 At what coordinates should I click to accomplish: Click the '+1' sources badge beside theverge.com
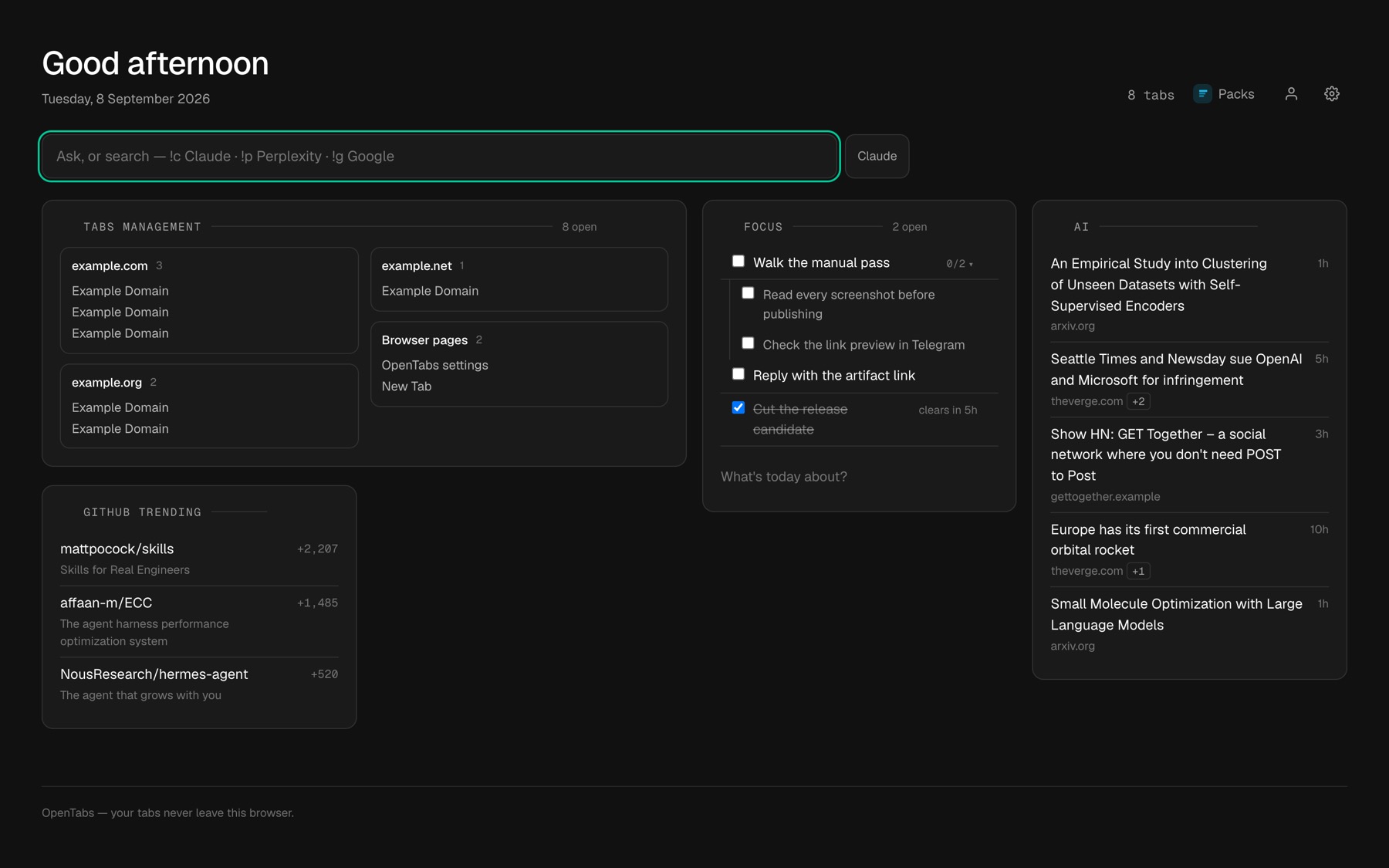(1138, 571)
